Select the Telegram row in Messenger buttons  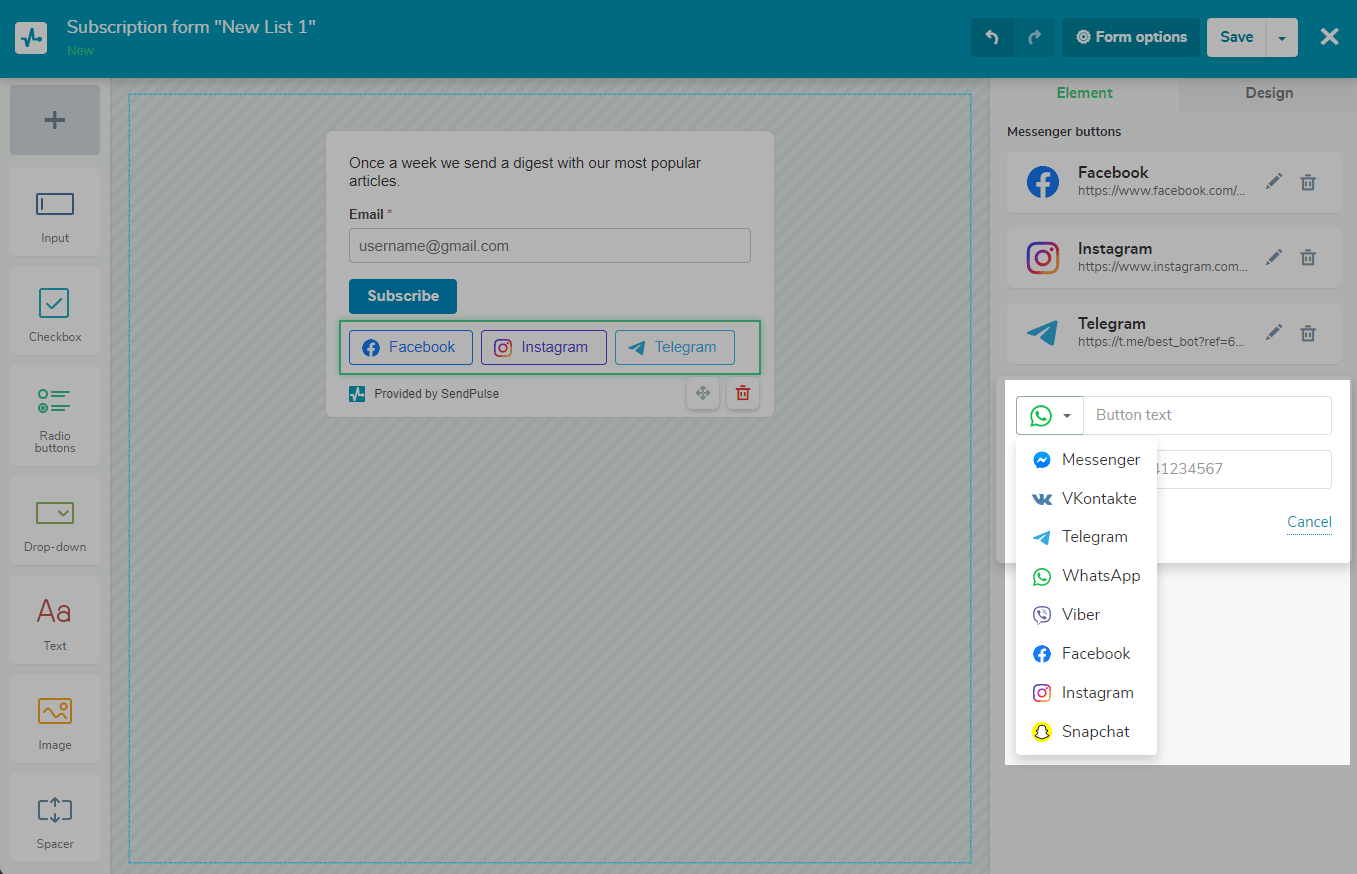coord(1173,332)
